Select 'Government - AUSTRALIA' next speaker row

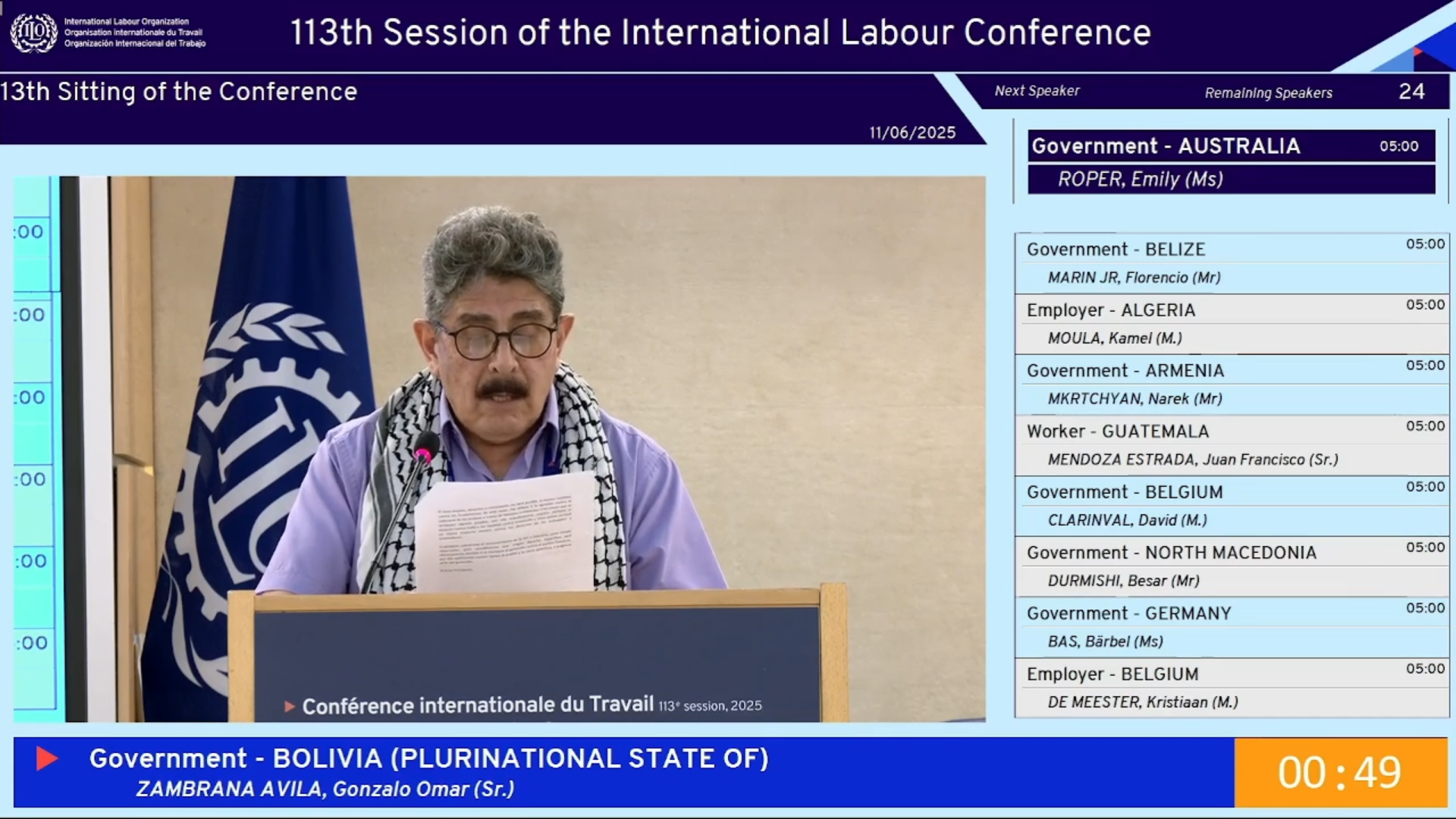click(x=1232, y=146)
